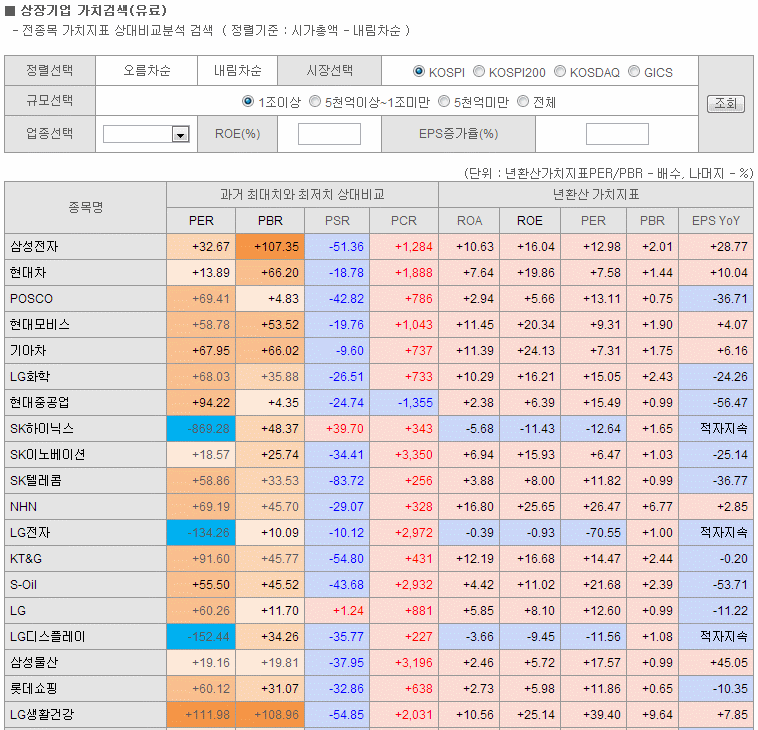The width and height of the screenshot is (758, 730).
Task: Click the +16.80 ROA value
Action: 475,507
